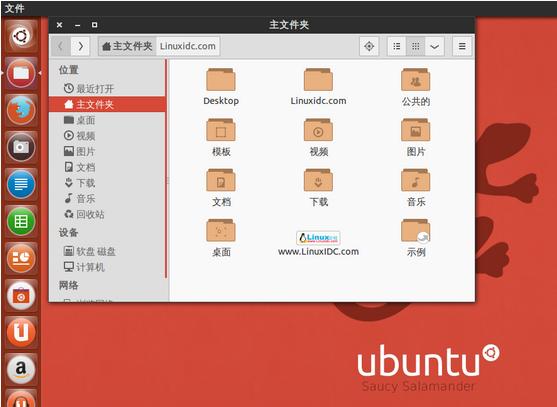
Task: Open 软盘 磁盘 device in the sidebar
Action: [x=107, y=251]
